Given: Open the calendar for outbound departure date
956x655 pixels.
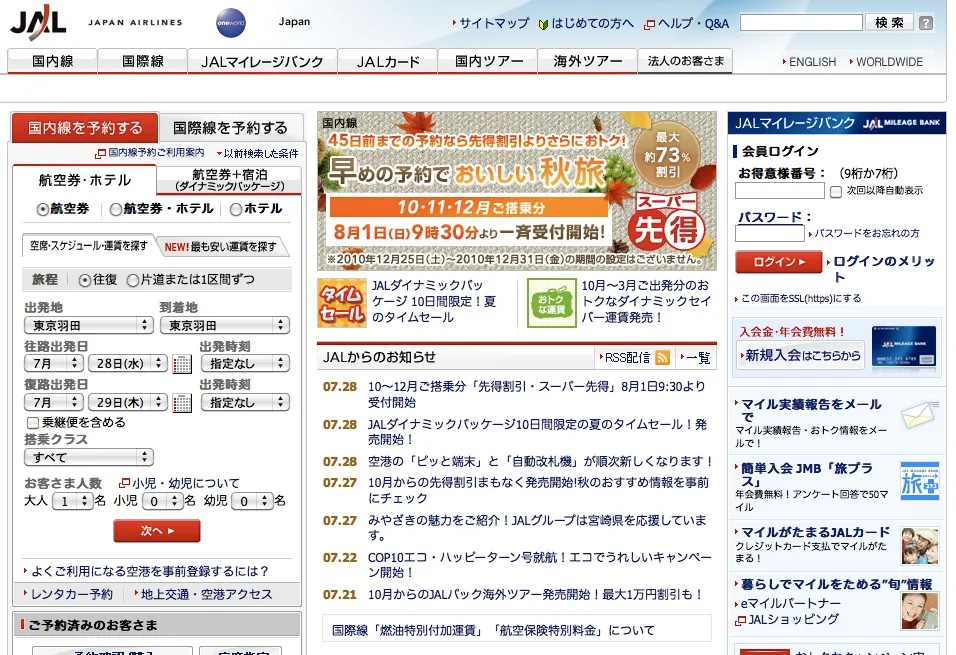Looking at the screenshot, I should coord(182,364).
